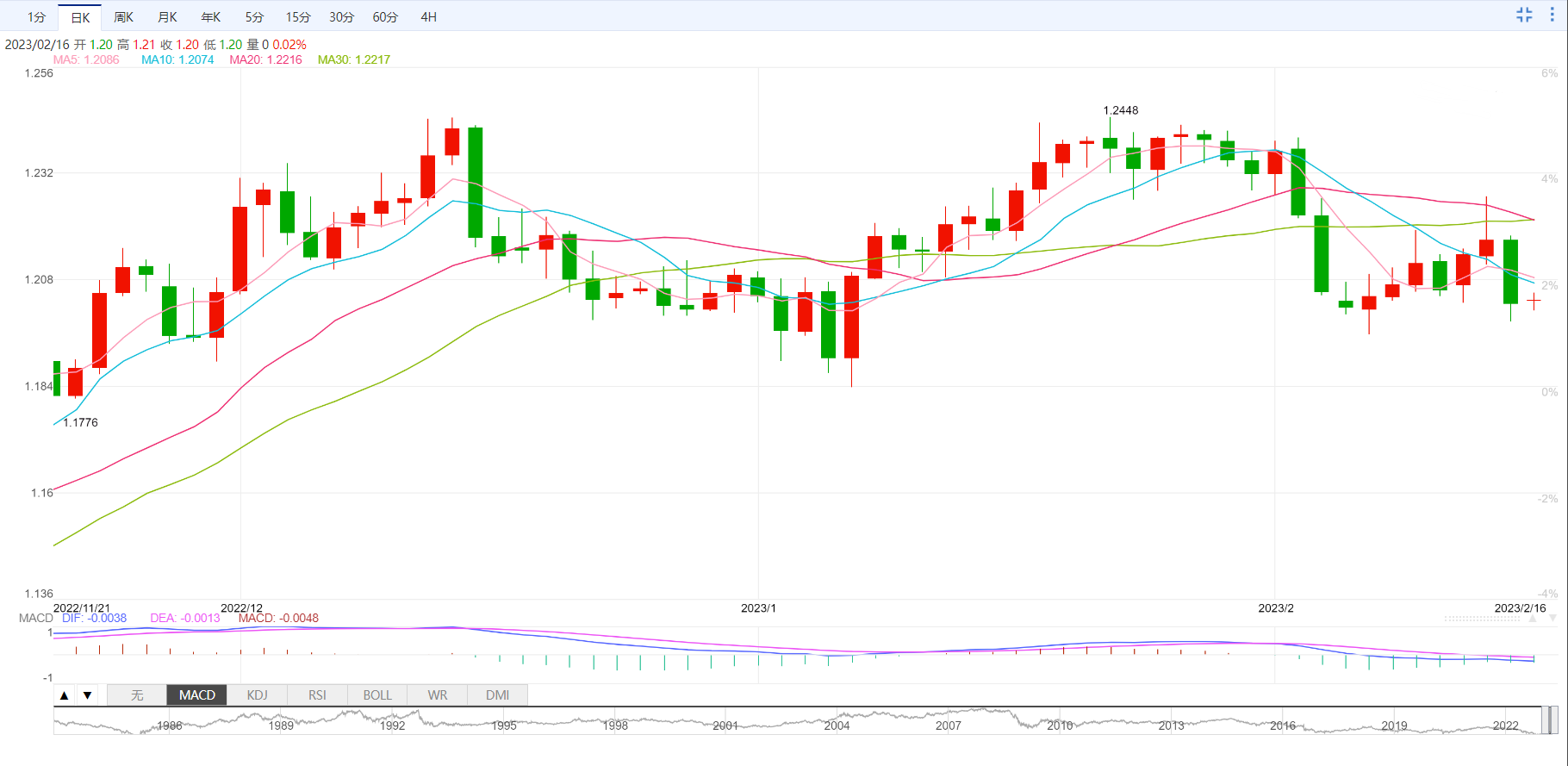Switch to the 月K monthly chart tab
This screenshot has width=1568, height=766.
[x=167, y=17]
